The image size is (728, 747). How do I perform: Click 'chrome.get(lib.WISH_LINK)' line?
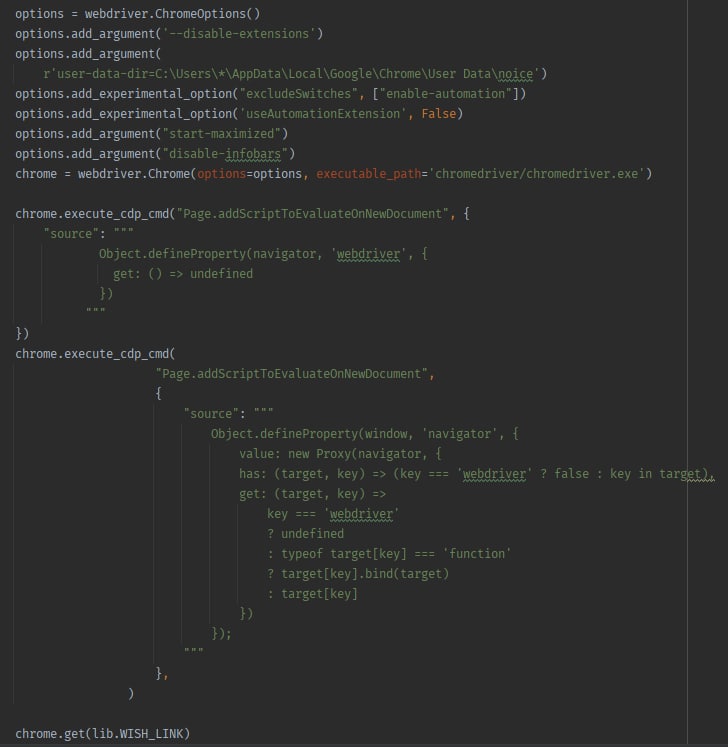(102, 734)
